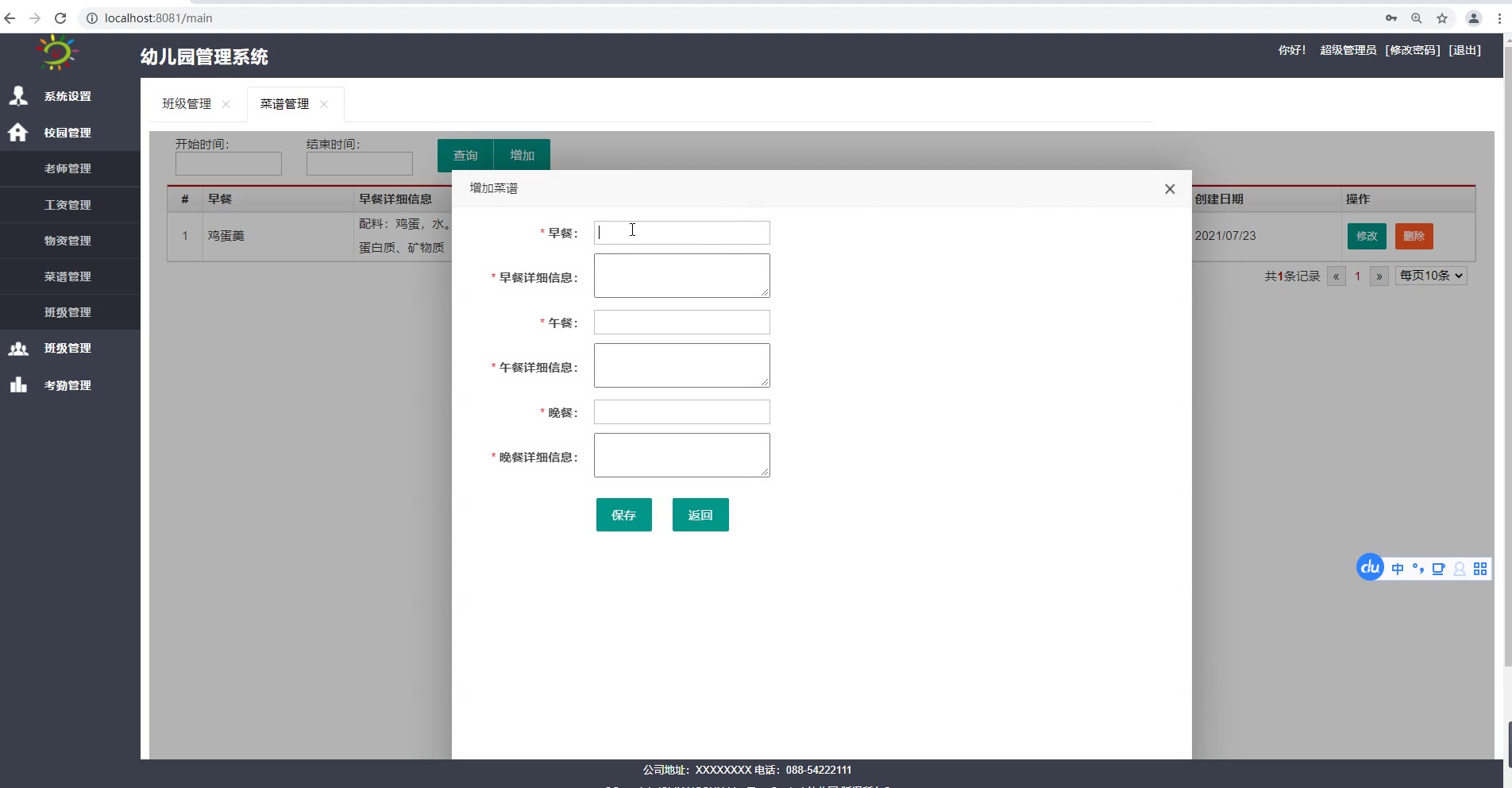
Task: Focus the 午餐 input field
Action: tap(682, 323)
